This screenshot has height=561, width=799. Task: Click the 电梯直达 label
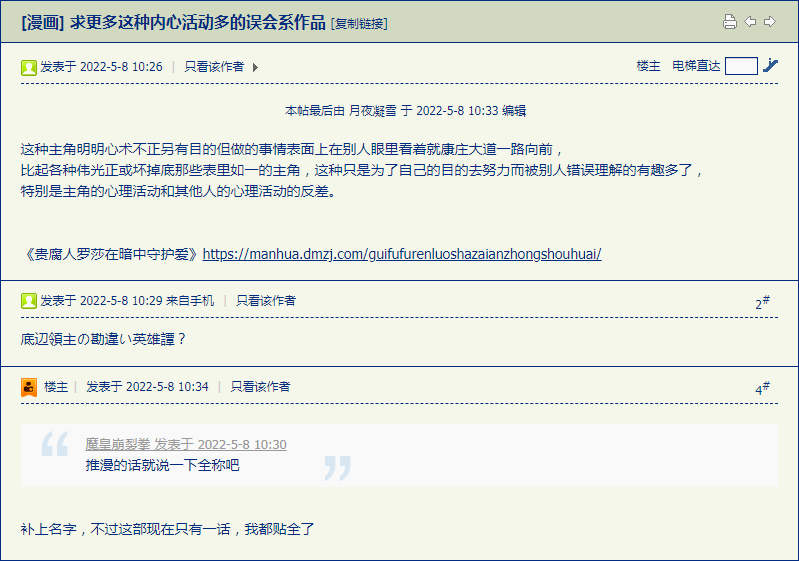[696, 66]
